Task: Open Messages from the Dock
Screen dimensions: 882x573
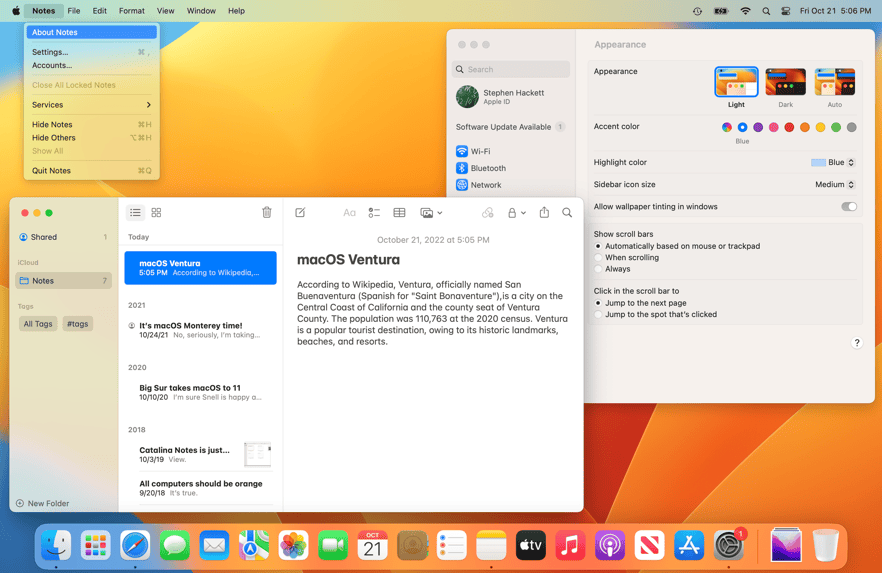Action: 174,545
